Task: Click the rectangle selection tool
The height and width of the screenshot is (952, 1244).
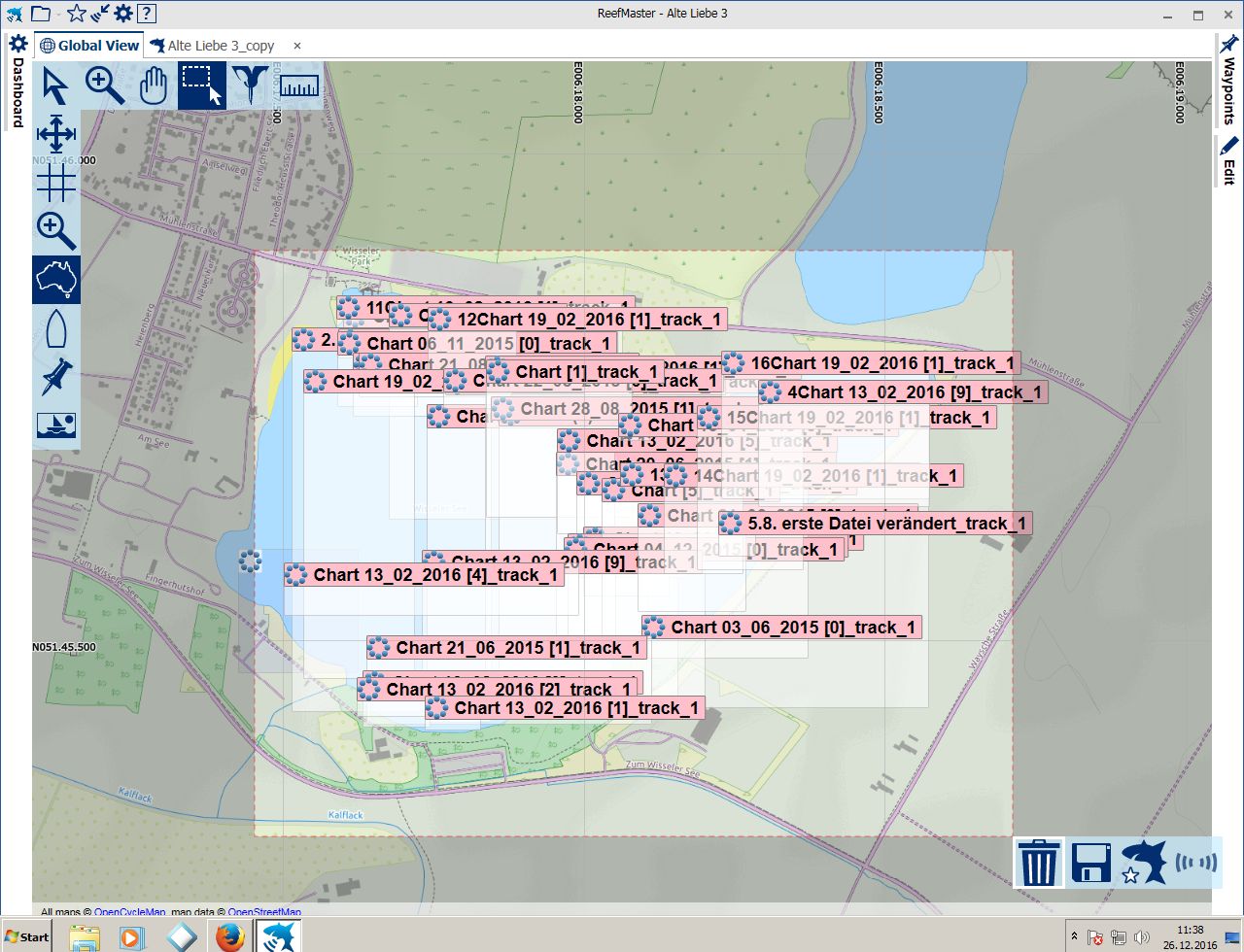Action: tap(202, 86)
